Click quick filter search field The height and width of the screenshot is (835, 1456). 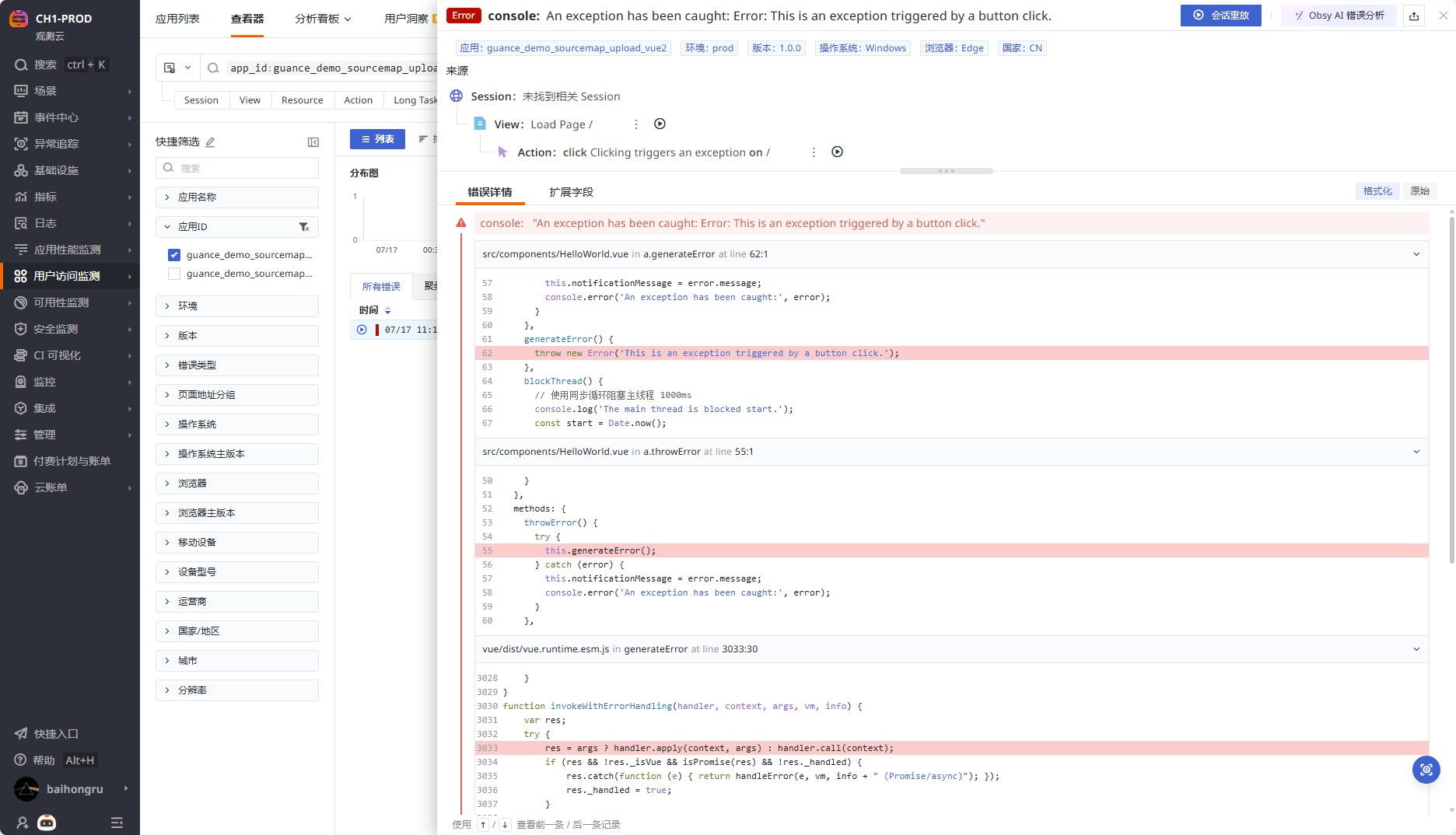tap(237, 168)
